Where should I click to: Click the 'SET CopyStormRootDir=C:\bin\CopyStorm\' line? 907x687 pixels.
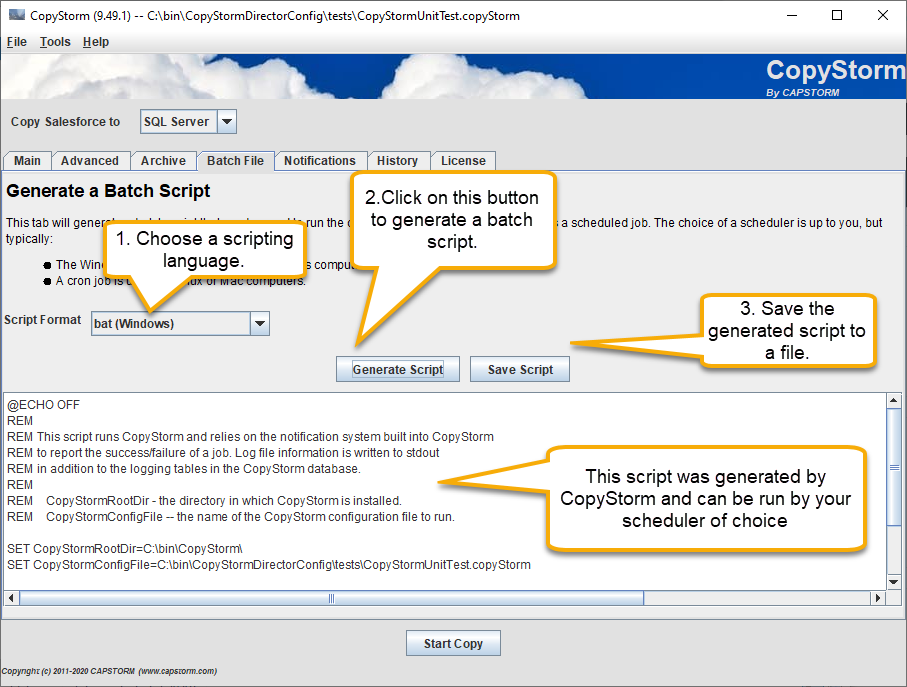click(x=125, y=548)
